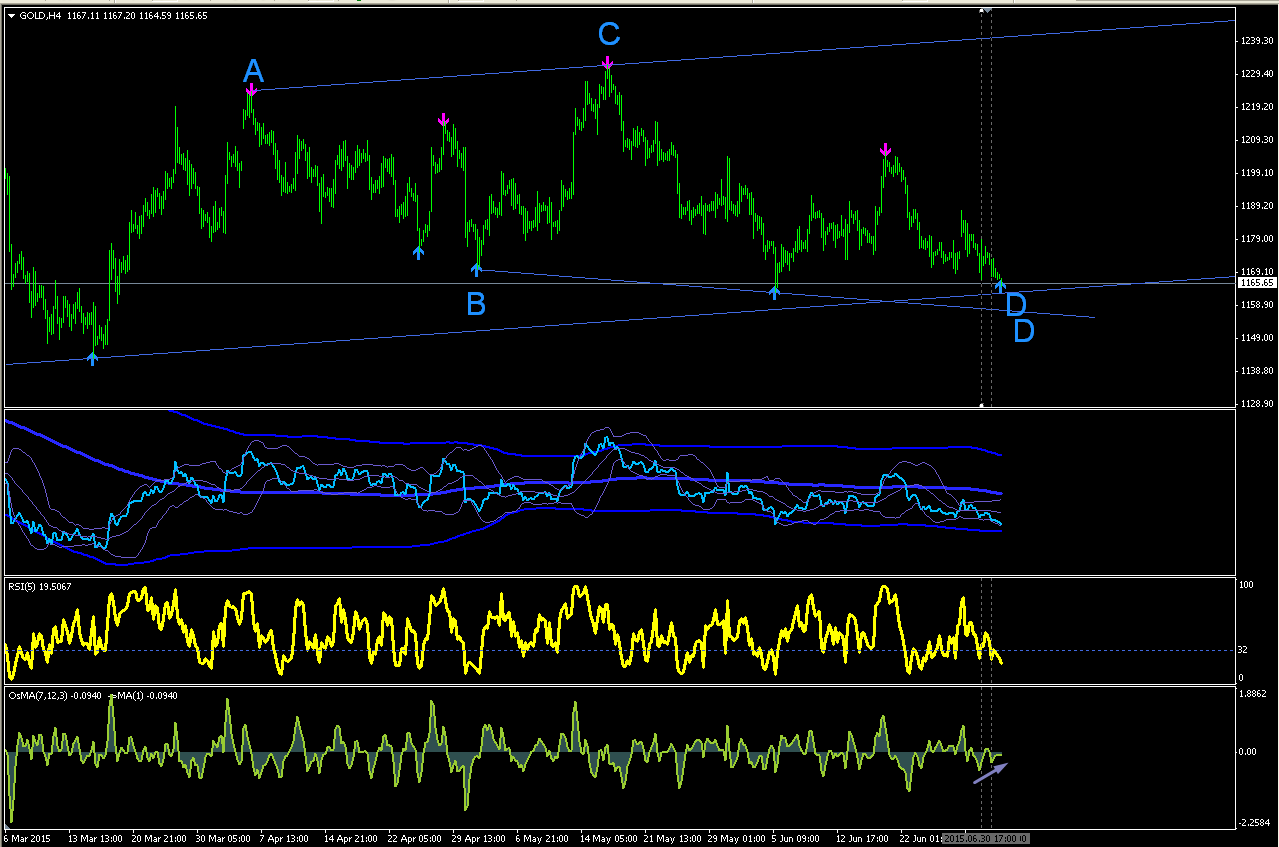Click the 6 Mar 2015 time axis label
The height and width of the screenshot is (847, 1279).
(x=29, y=838)
